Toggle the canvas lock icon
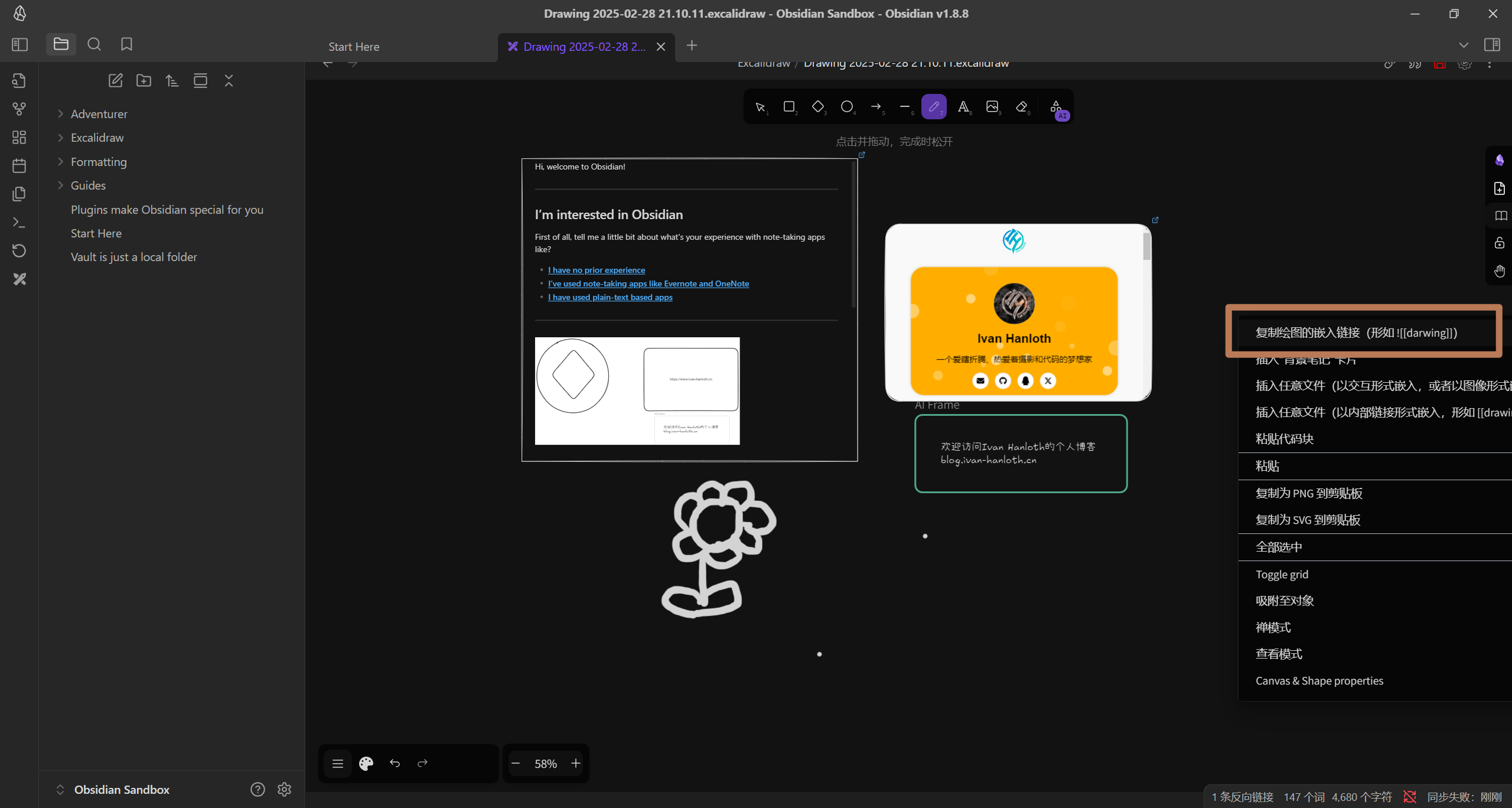The width and height of the screenshot is (1512, 808). click(1500, 243)
